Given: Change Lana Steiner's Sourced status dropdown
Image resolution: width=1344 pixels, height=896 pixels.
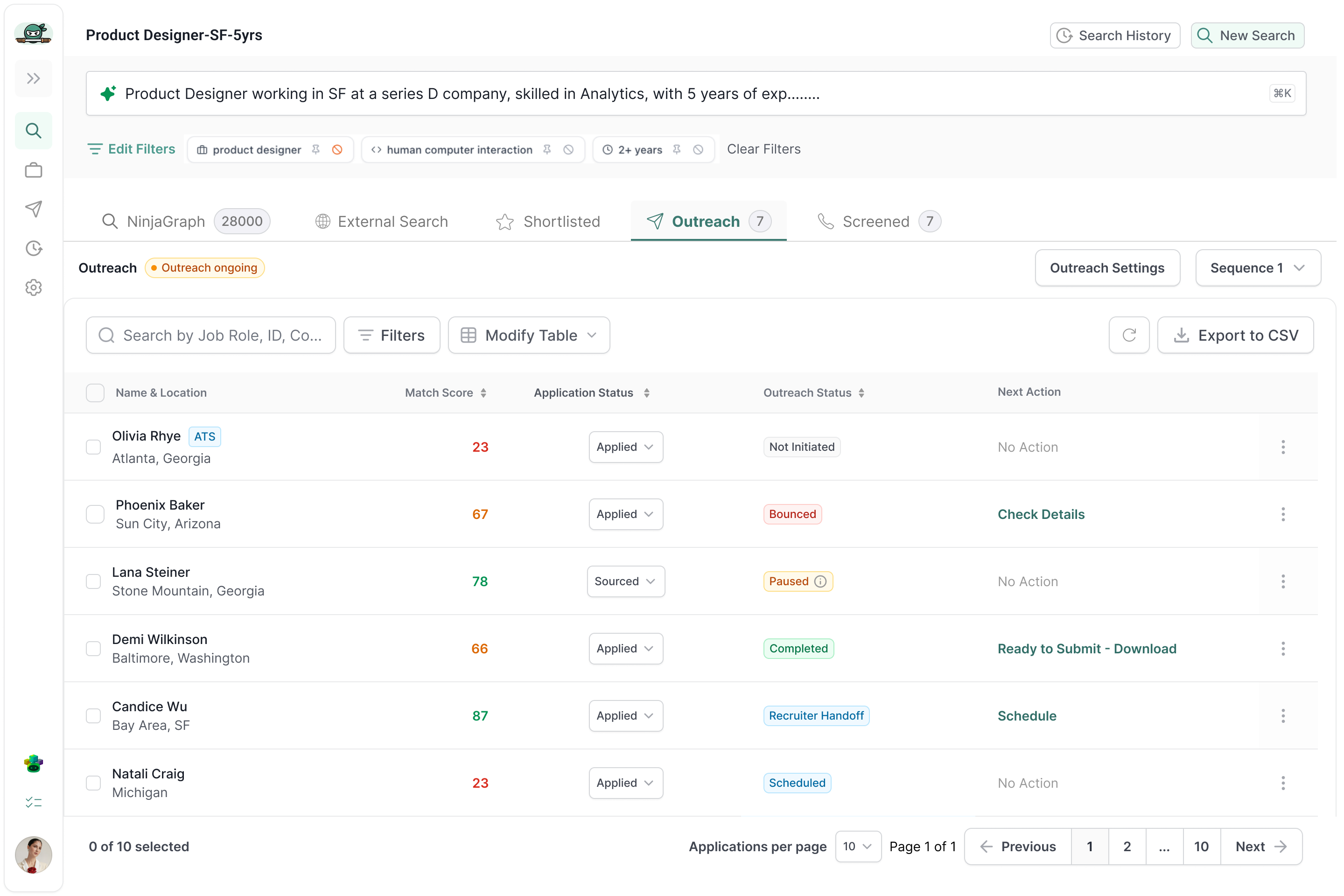Looking at the screenshot, I should pyautogui.click(x=626, y=581).
